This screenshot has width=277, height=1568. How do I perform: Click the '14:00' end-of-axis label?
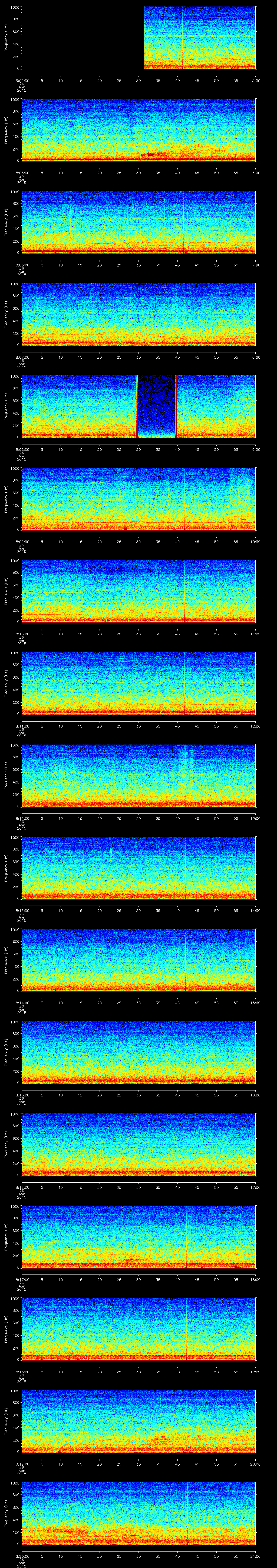coord(256,910)
